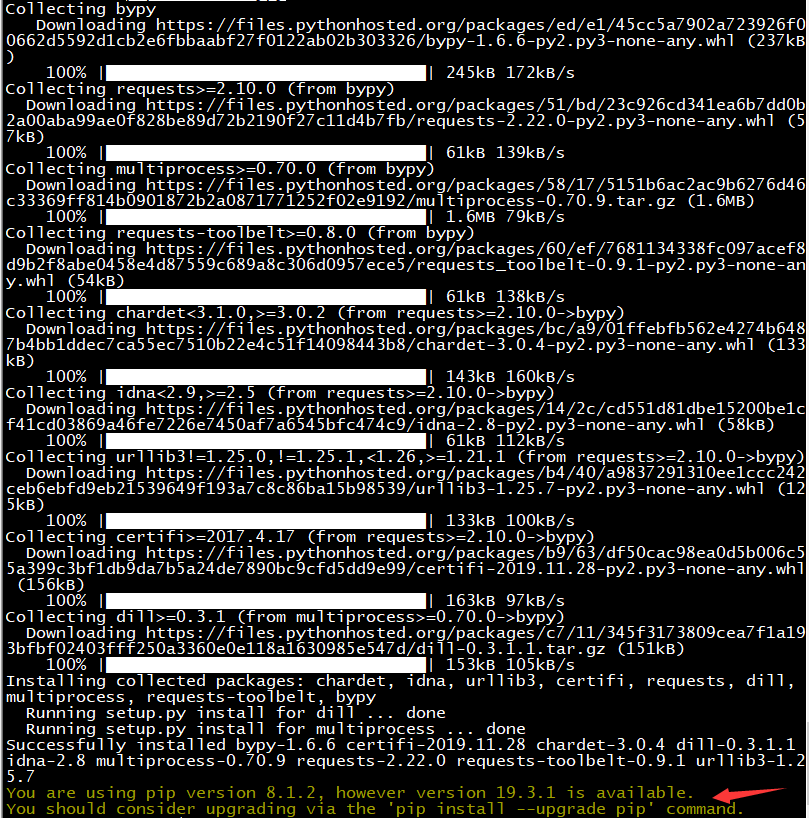The image size is (809, 818).
Task: Click the certifi-2019.11.28 download URL
Action: tap(405, 561)
